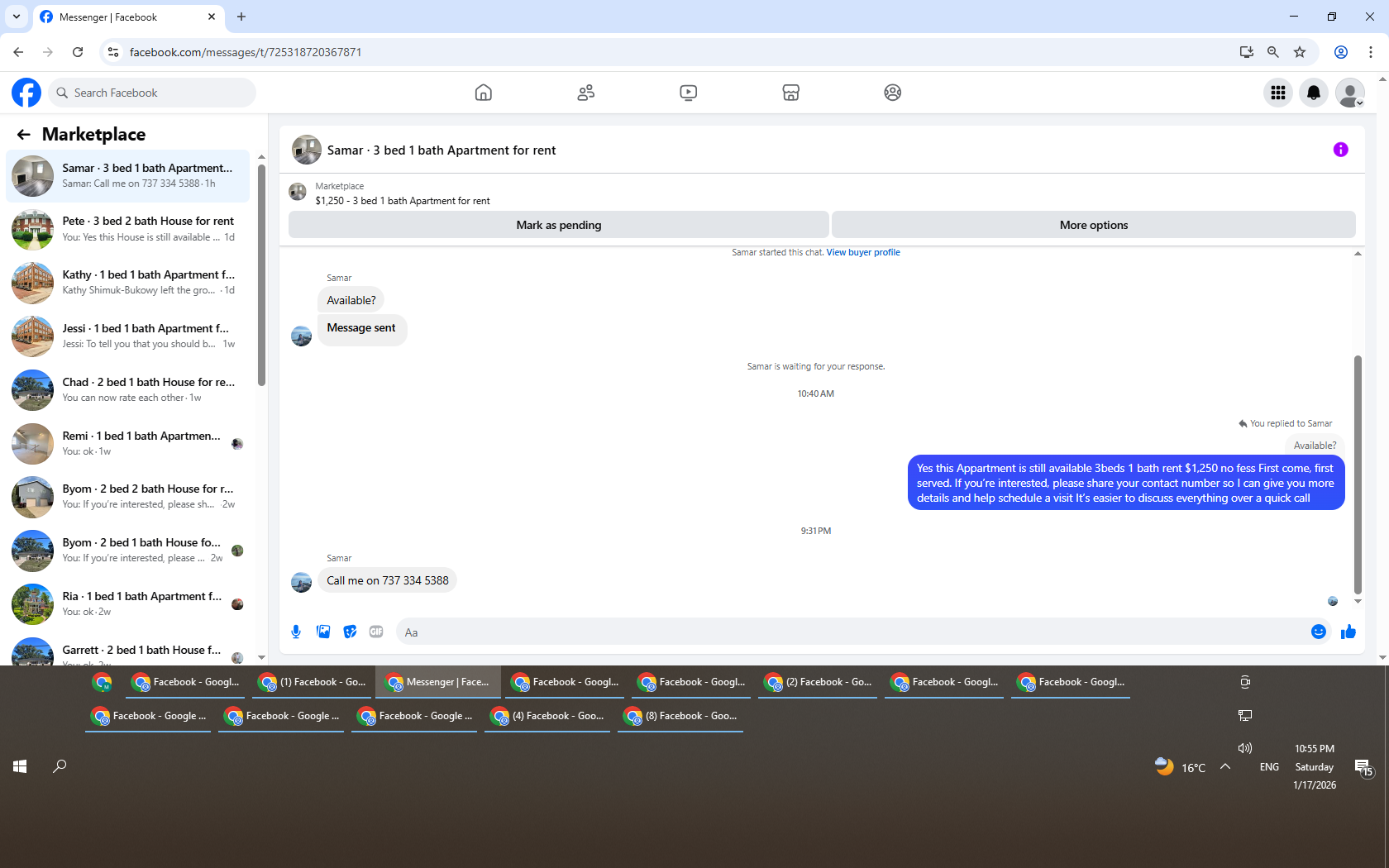Click the Search Facebook field
Image resolution: width=1389 pixels, height=868 pixels.
tap(152, 93)
